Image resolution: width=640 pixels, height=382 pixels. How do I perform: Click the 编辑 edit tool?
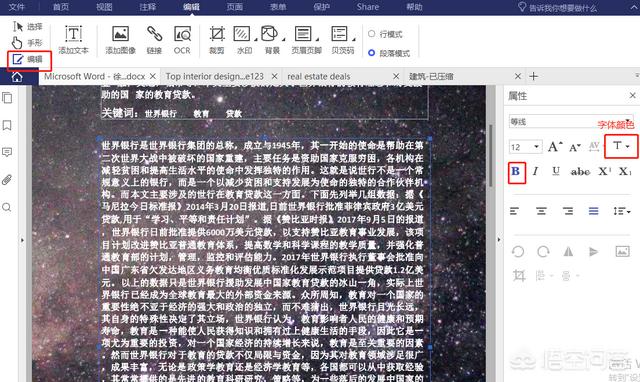27,60
